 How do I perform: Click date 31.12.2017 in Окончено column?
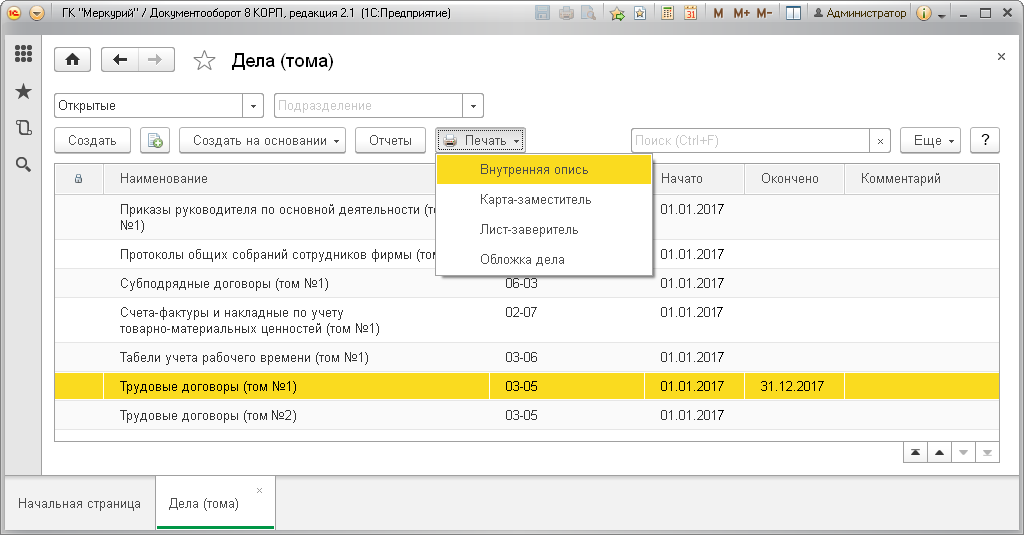(792, 386)
